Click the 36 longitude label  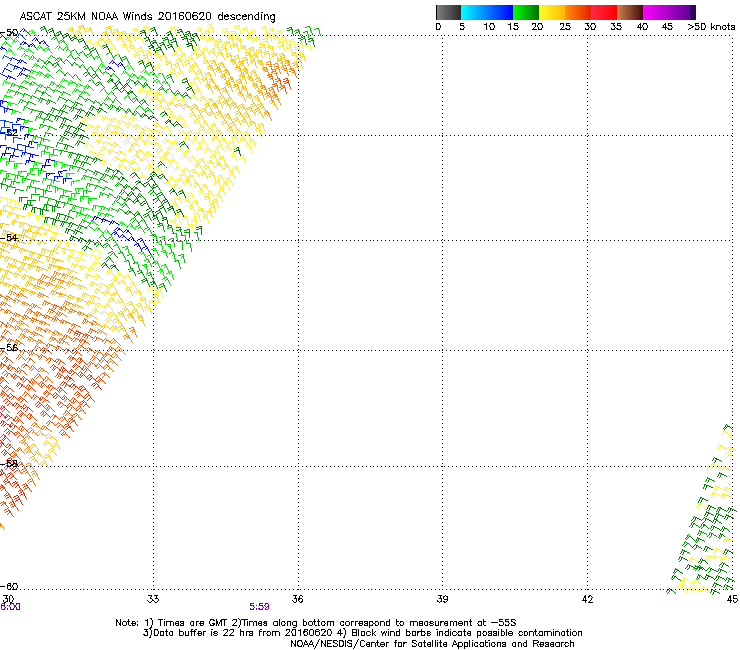[x=297, y=599]
